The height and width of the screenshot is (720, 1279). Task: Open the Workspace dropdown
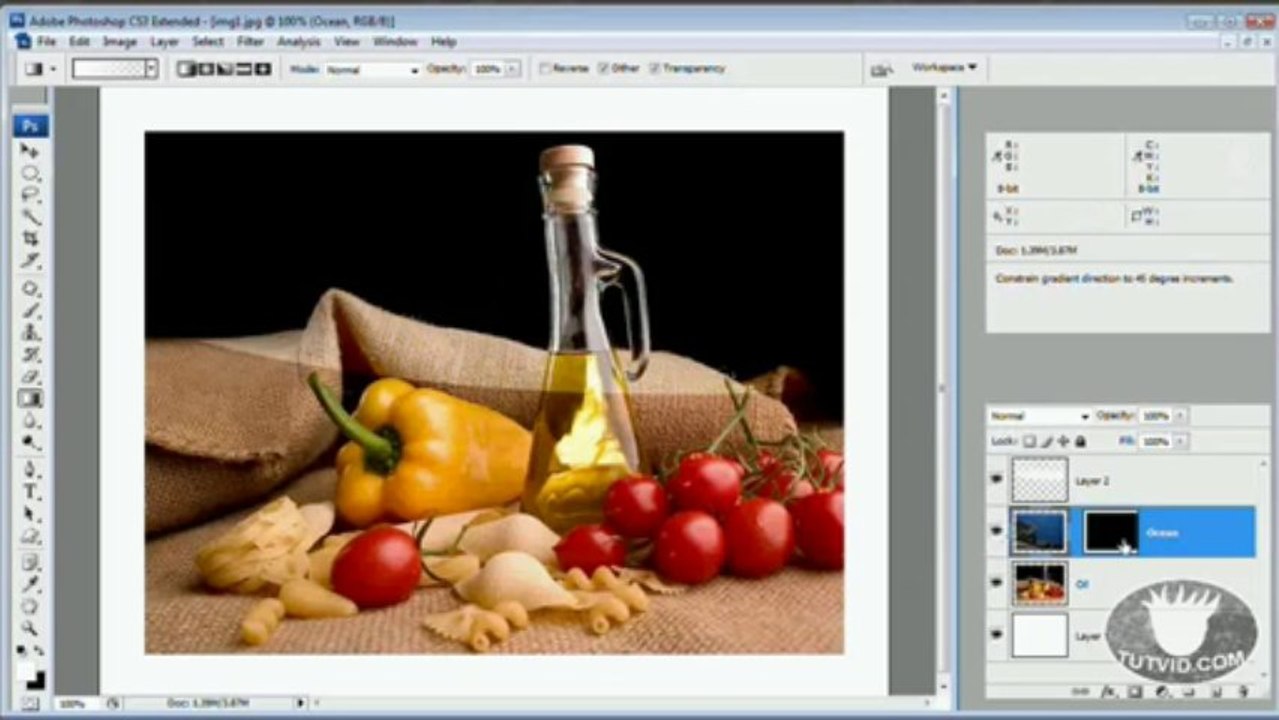point(945,67)
